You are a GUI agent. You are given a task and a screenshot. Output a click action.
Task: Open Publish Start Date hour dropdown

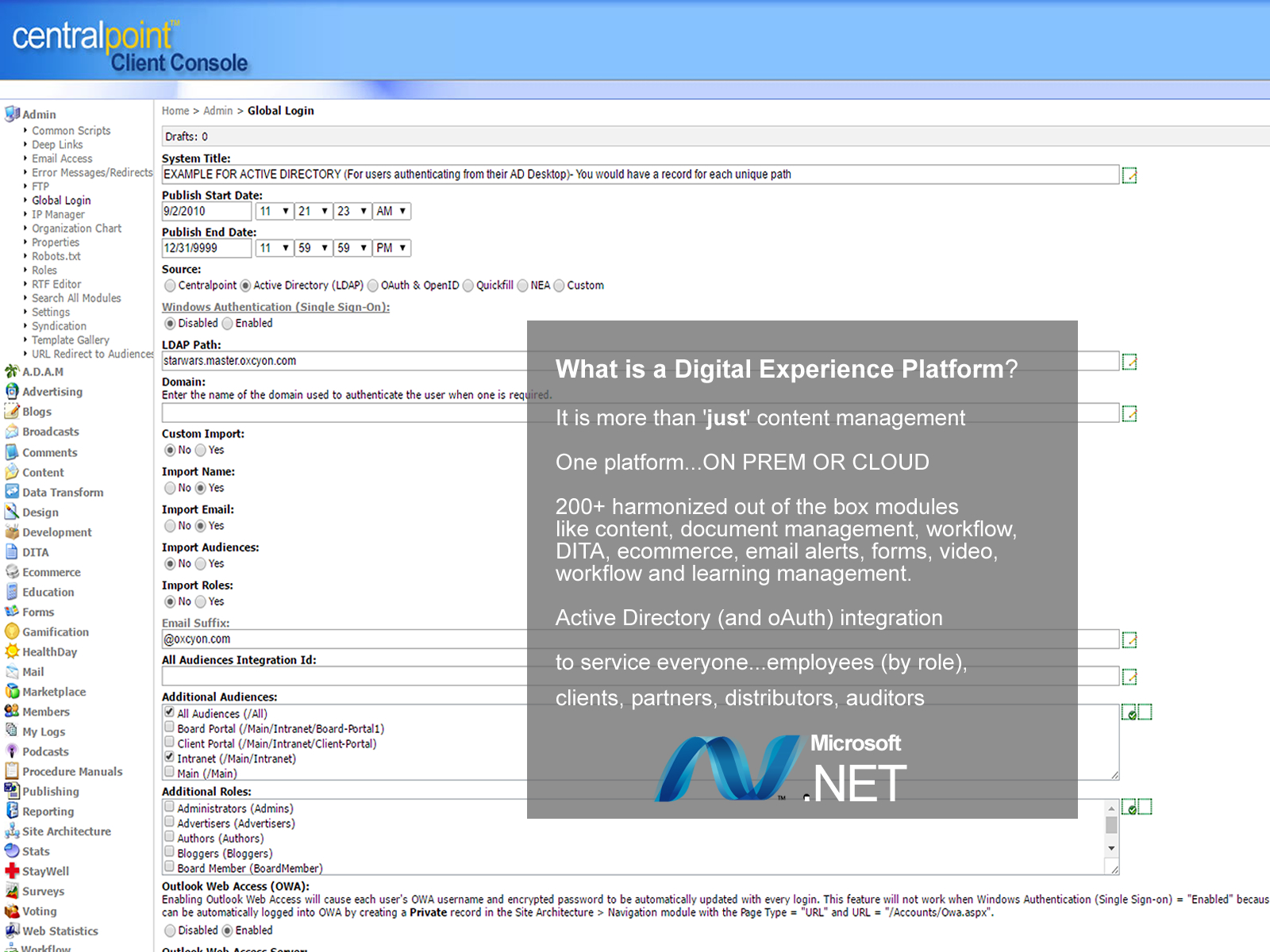[x=275, y=211]
